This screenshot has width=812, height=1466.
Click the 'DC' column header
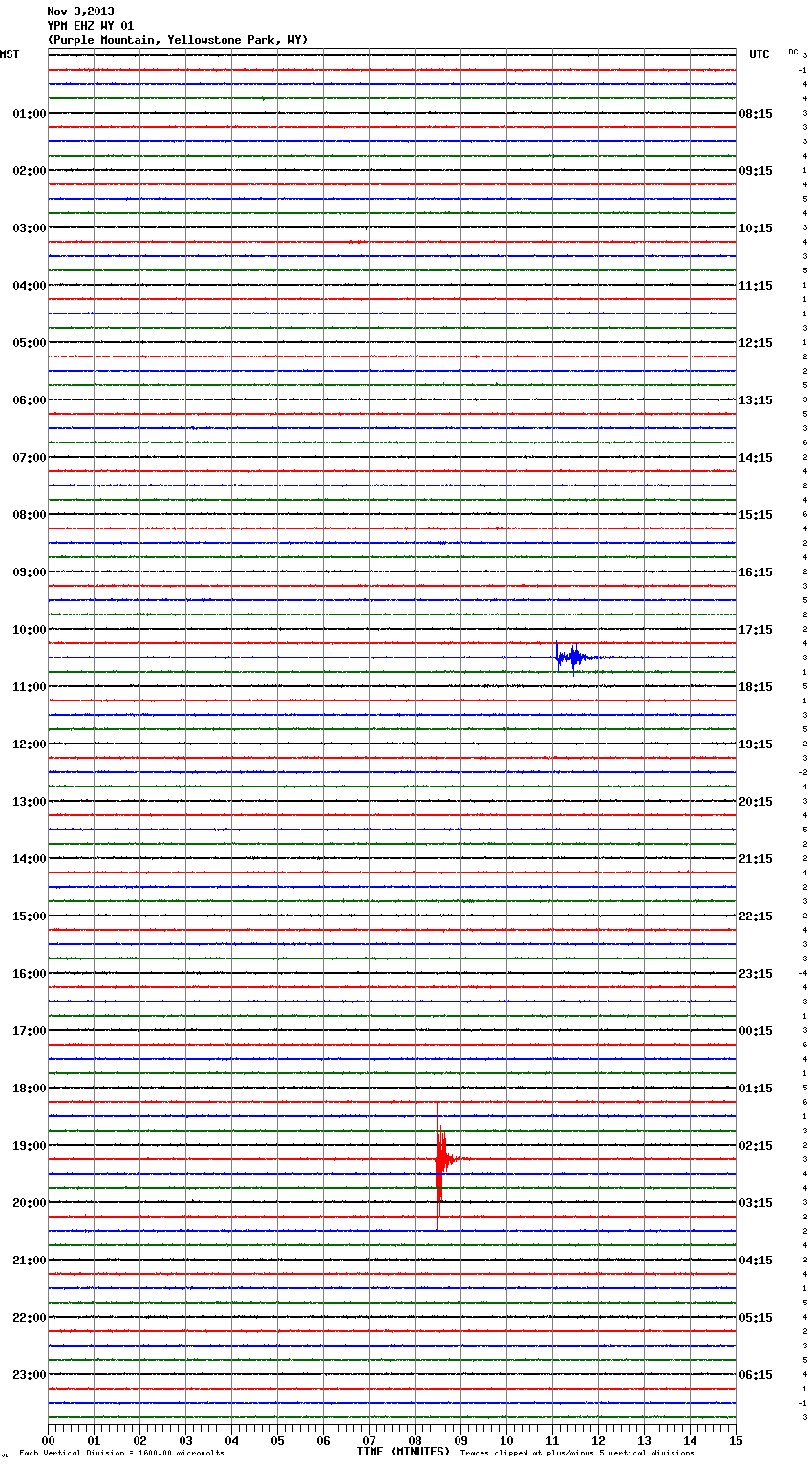pyautogui.click(x=793, y=51)
